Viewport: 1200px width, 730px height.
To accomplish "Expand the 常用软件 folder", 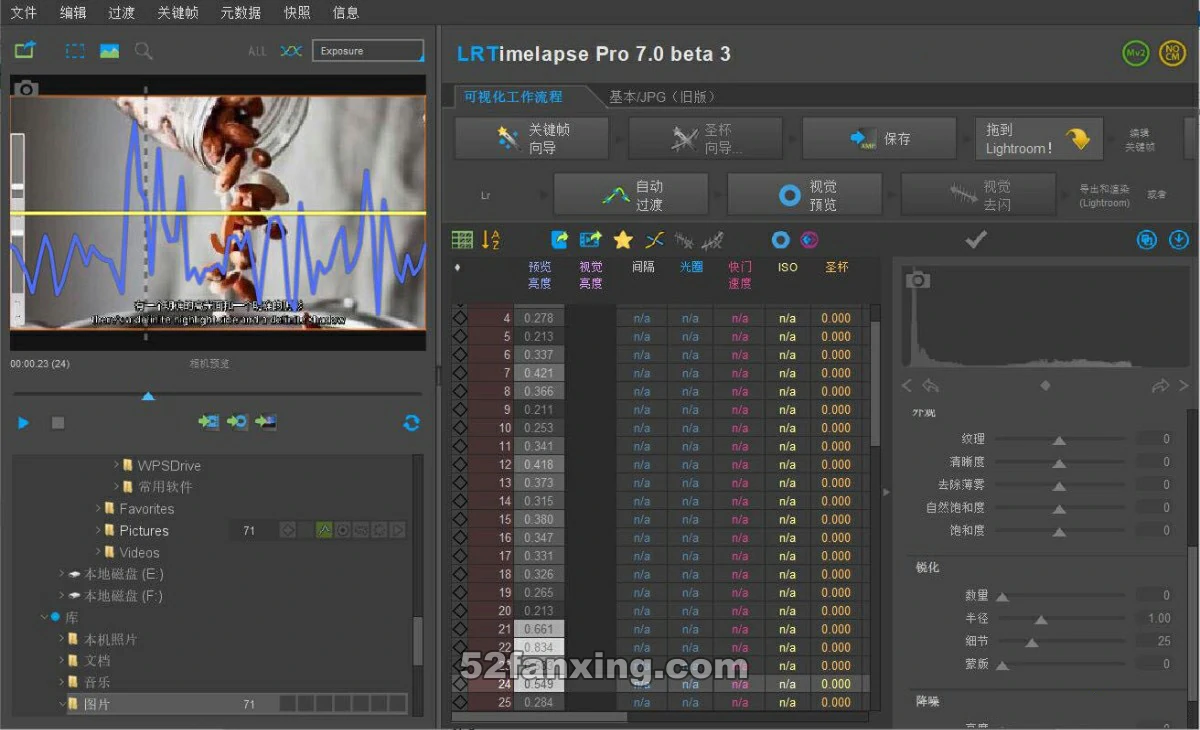I will pyautogui.click(x=116, y=487).
